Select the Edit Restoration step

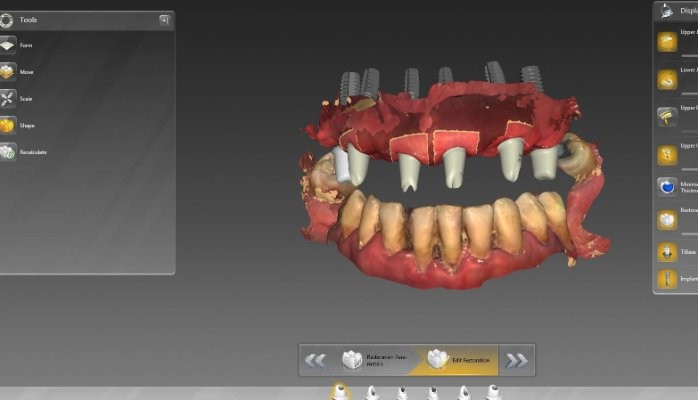(458, 360)
